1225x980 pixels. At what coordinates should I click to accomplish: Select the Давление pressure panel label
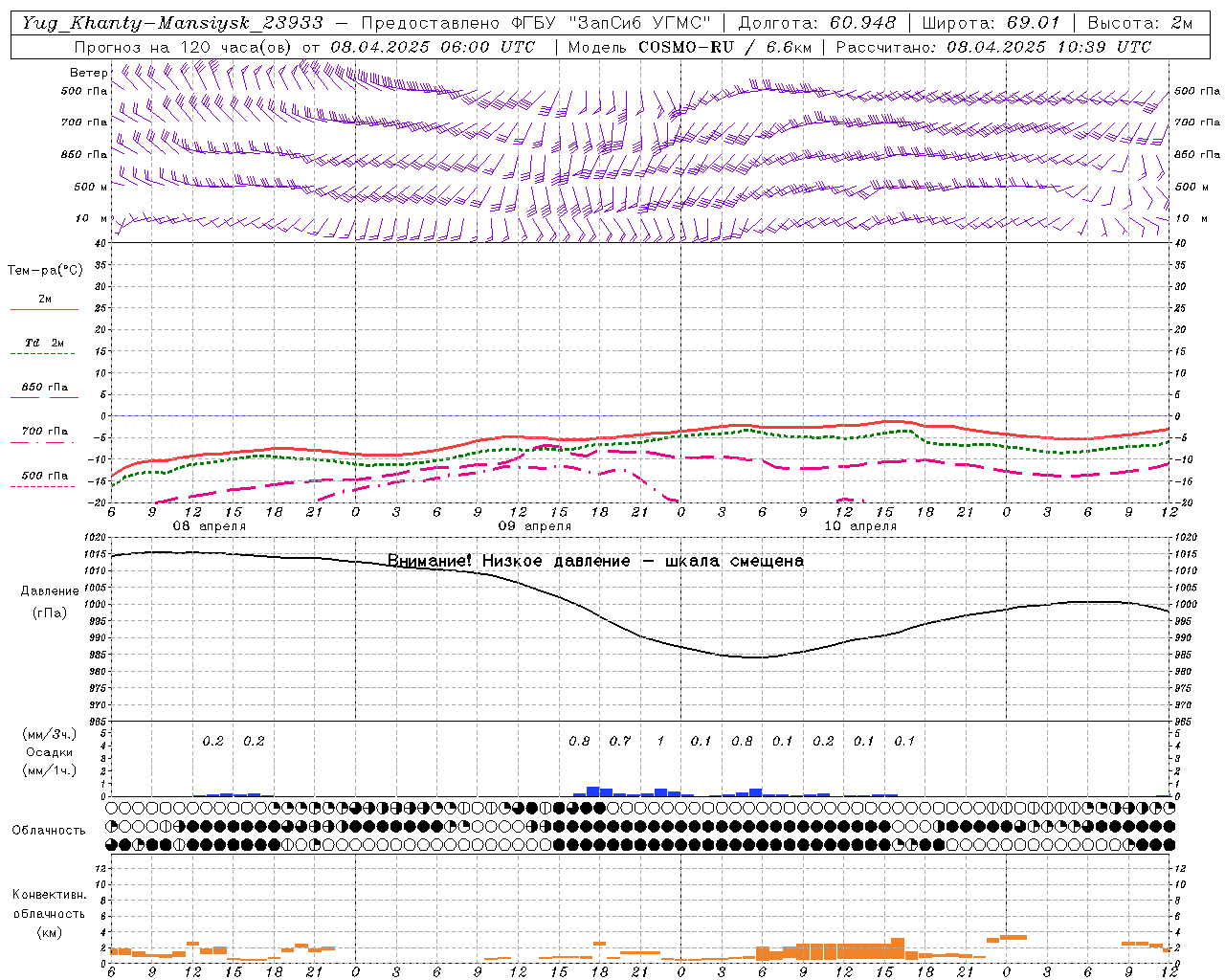(50, 591)
